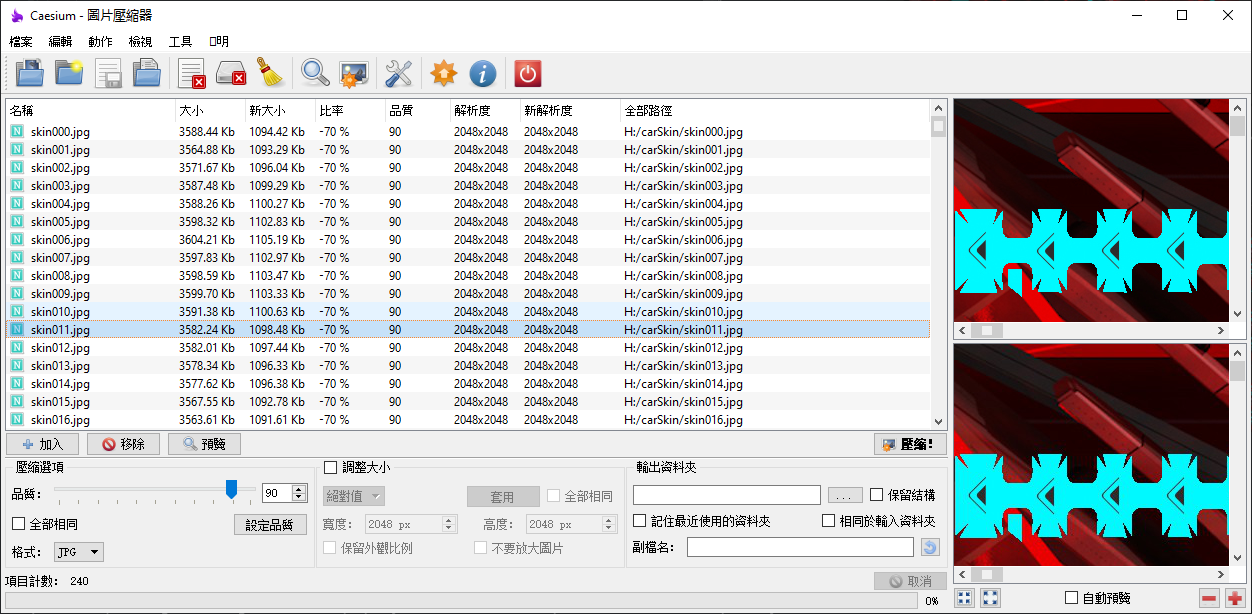The width and height of the screenshot is (1252, 614).
Task: Open the 檔案 menu
Action: (21, 41)
